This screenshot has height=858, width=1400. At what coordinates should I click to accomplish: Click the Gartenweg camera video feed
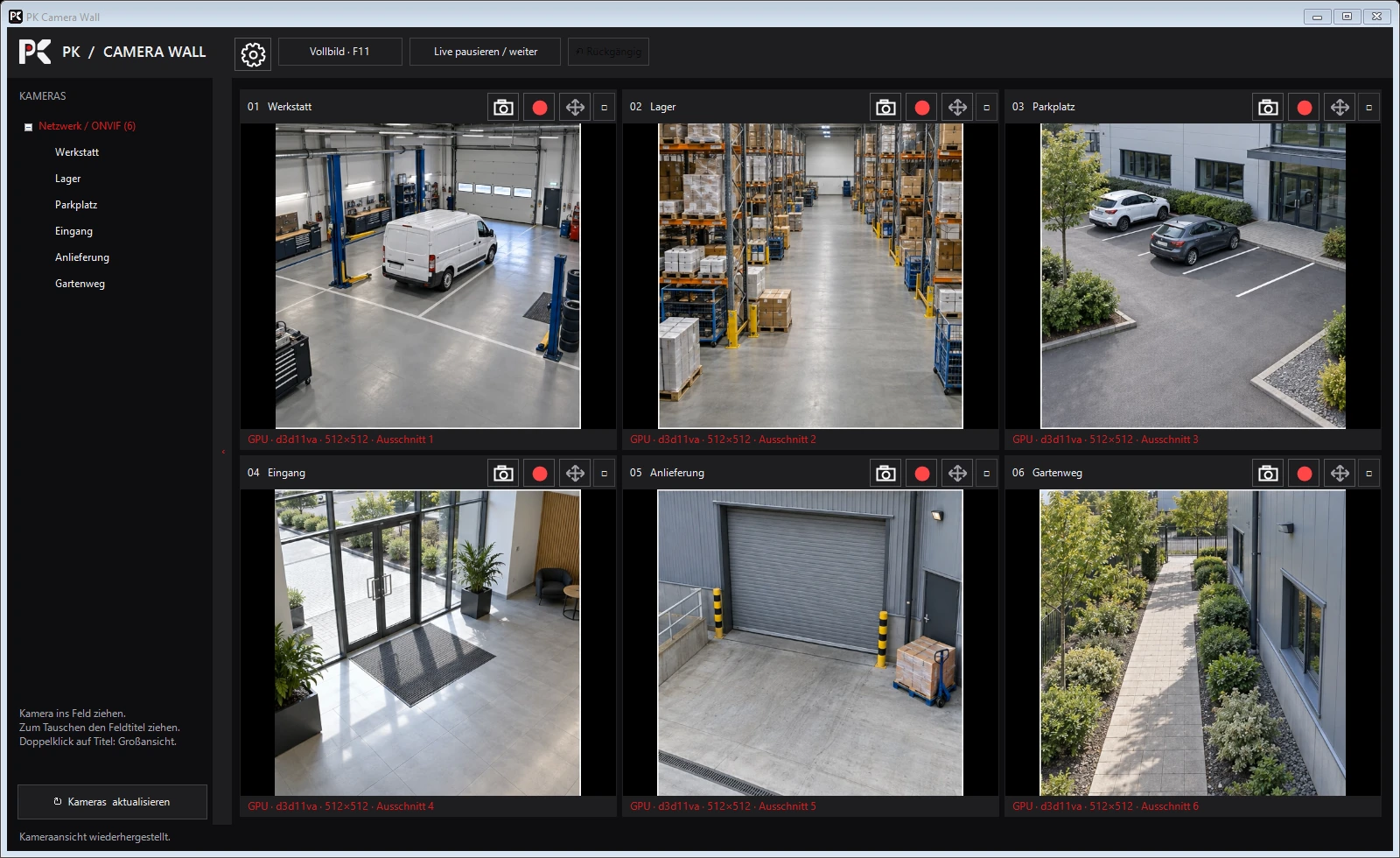point(1193,643)
